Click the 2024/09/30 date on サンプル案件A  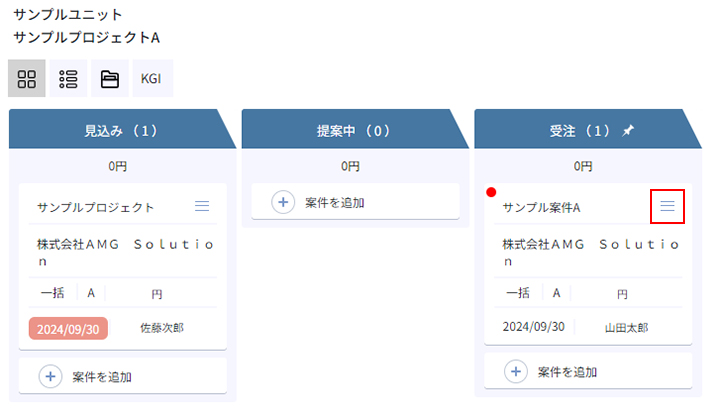pos(534,326)
